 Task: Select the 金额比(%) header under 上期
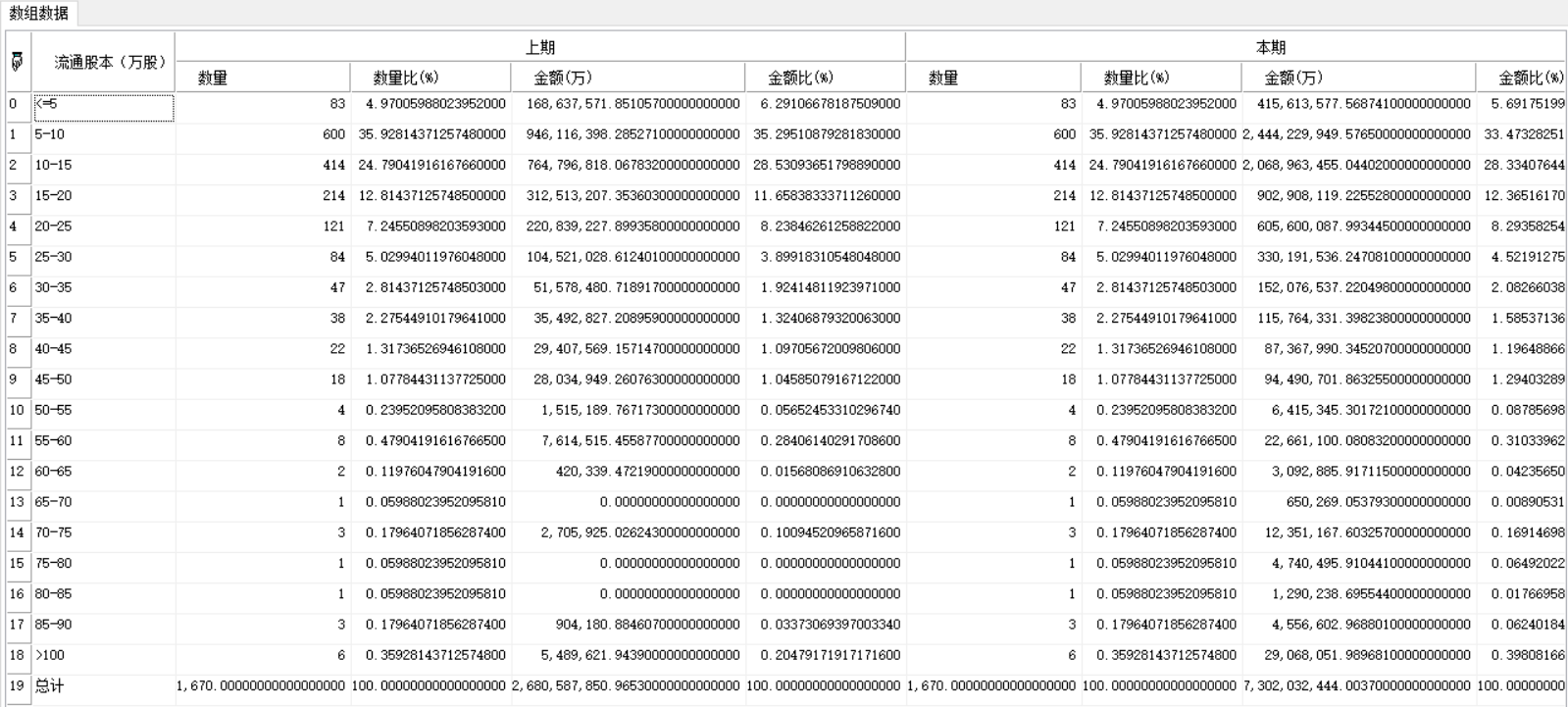point(800,77)
